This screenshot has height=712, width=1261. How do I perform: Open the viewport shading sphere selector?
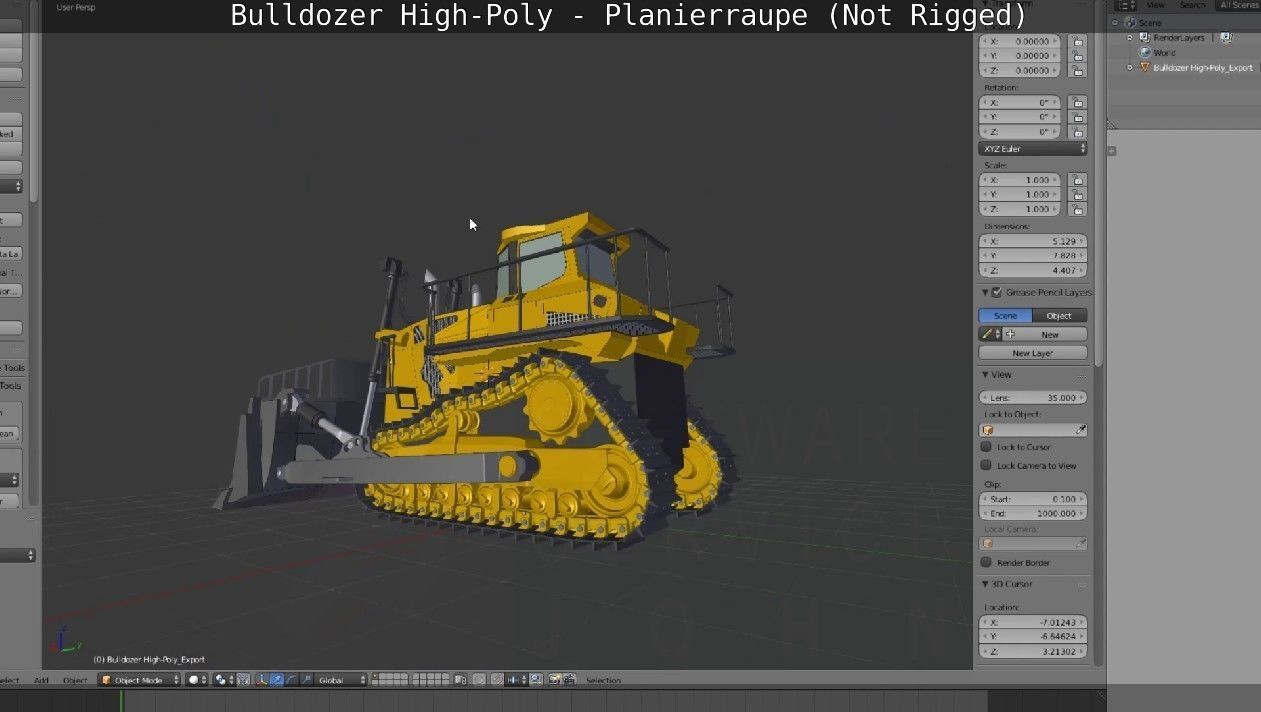(196, 680)
